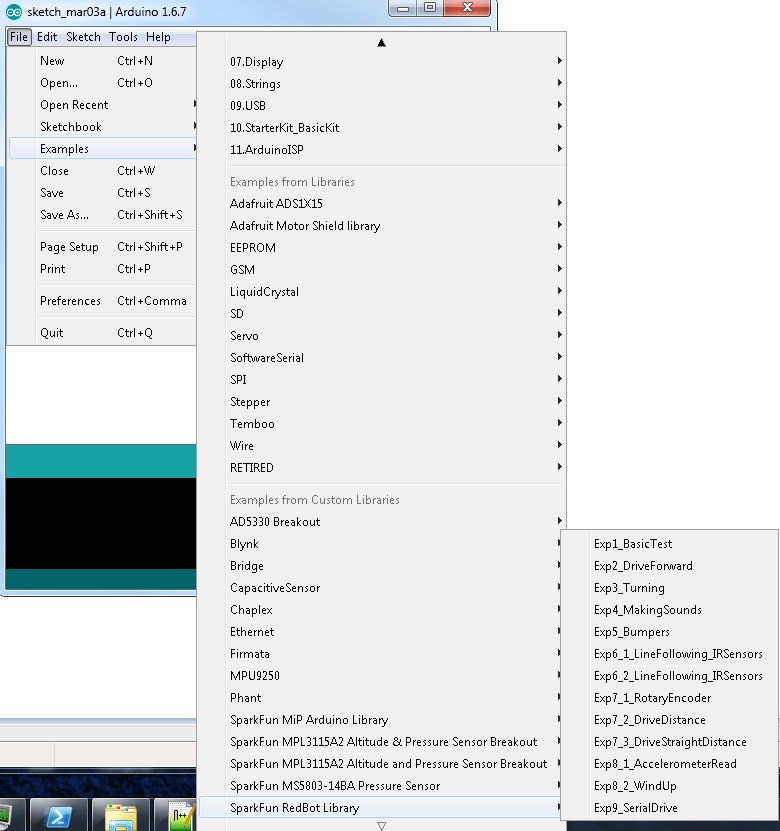Open the Firmata examples submenu

click(x=380, y=653)
